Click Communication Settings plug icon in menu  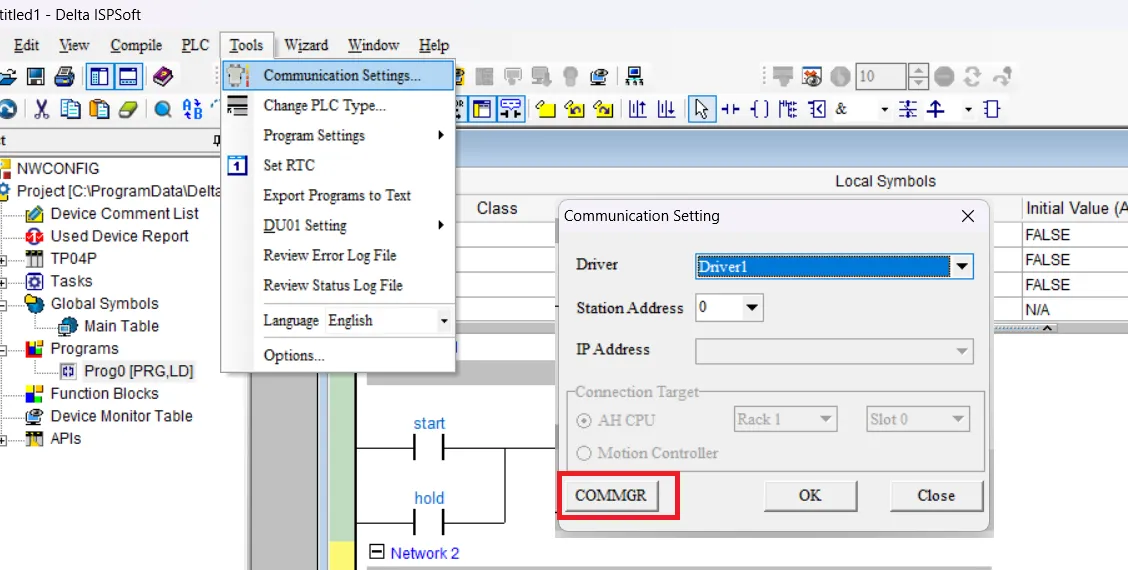(x=237, y=75)
